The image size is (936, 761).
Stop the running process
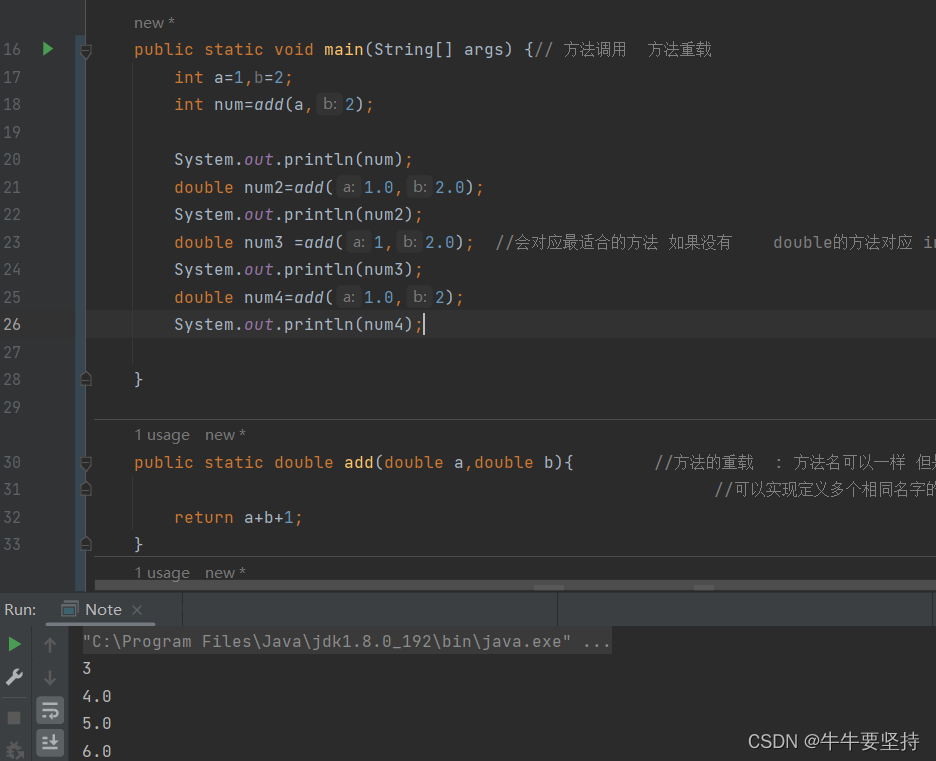coord(14,717)
